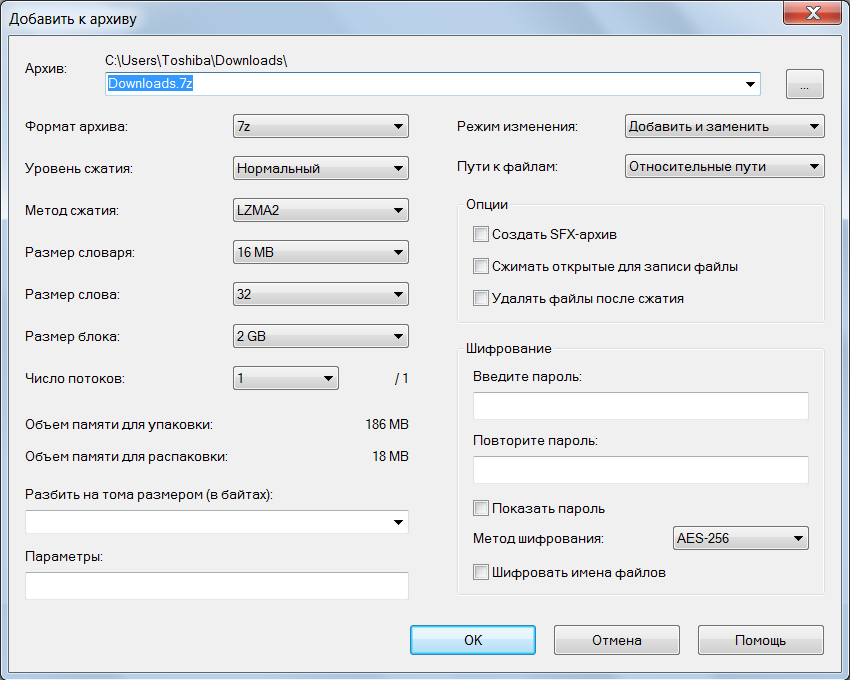Enable the Показать пароль checkbox
This screenshot has height=680, width=850.
point(481,508)
